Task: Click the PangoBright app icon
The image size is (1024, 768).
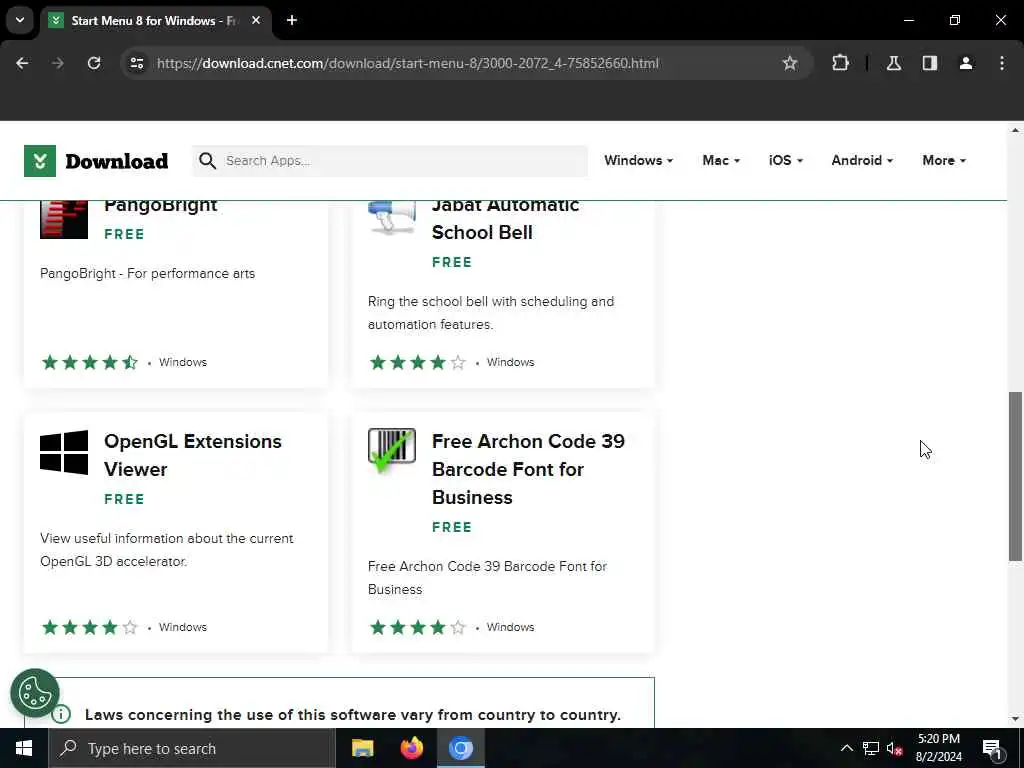Action: coord(64,219)
